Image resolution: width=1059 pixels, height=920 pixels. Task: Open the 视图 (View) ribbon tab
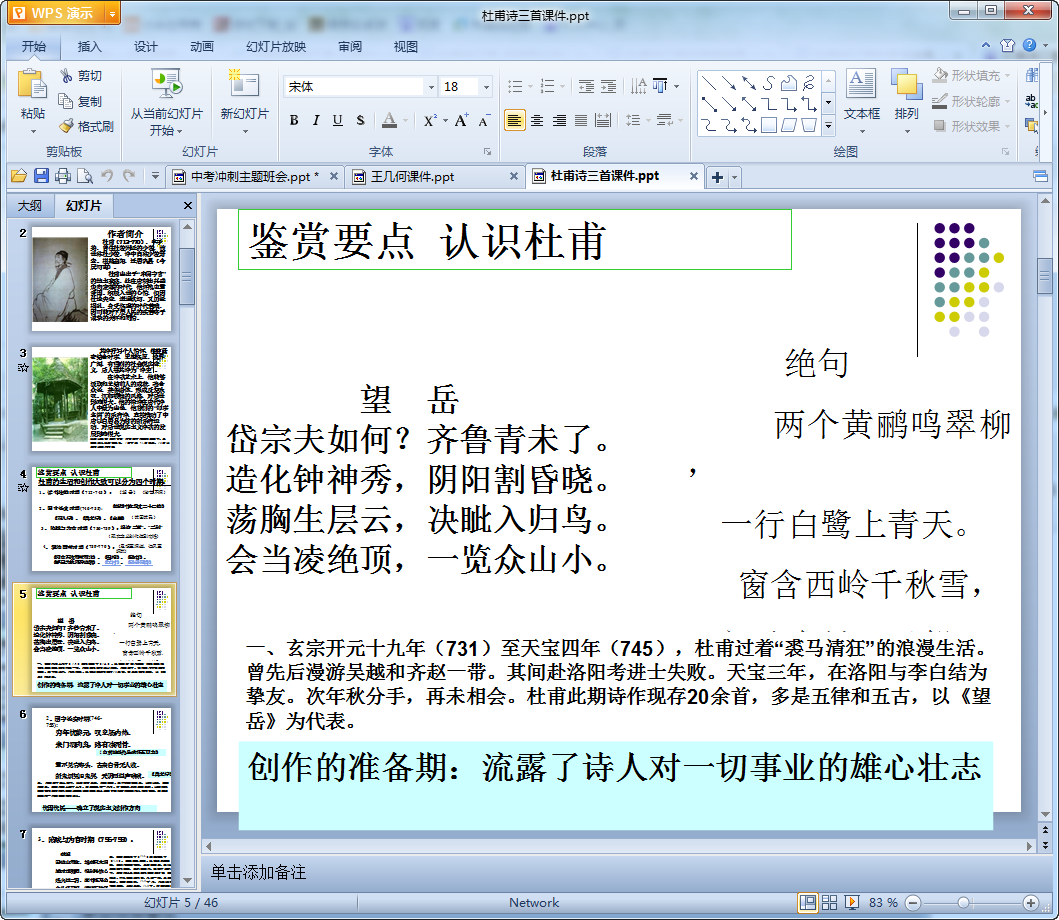pos(405,47)
